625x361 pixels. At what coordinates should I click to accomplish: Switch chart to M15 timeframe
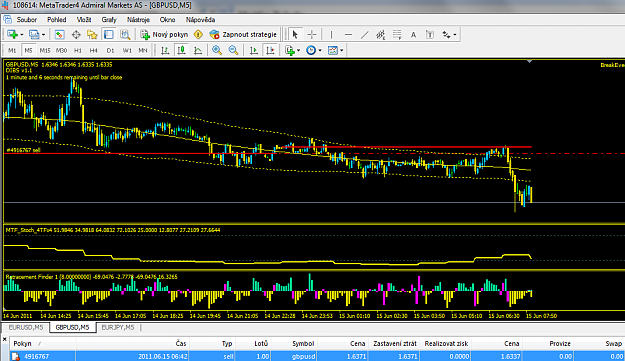tap(45, 50)
